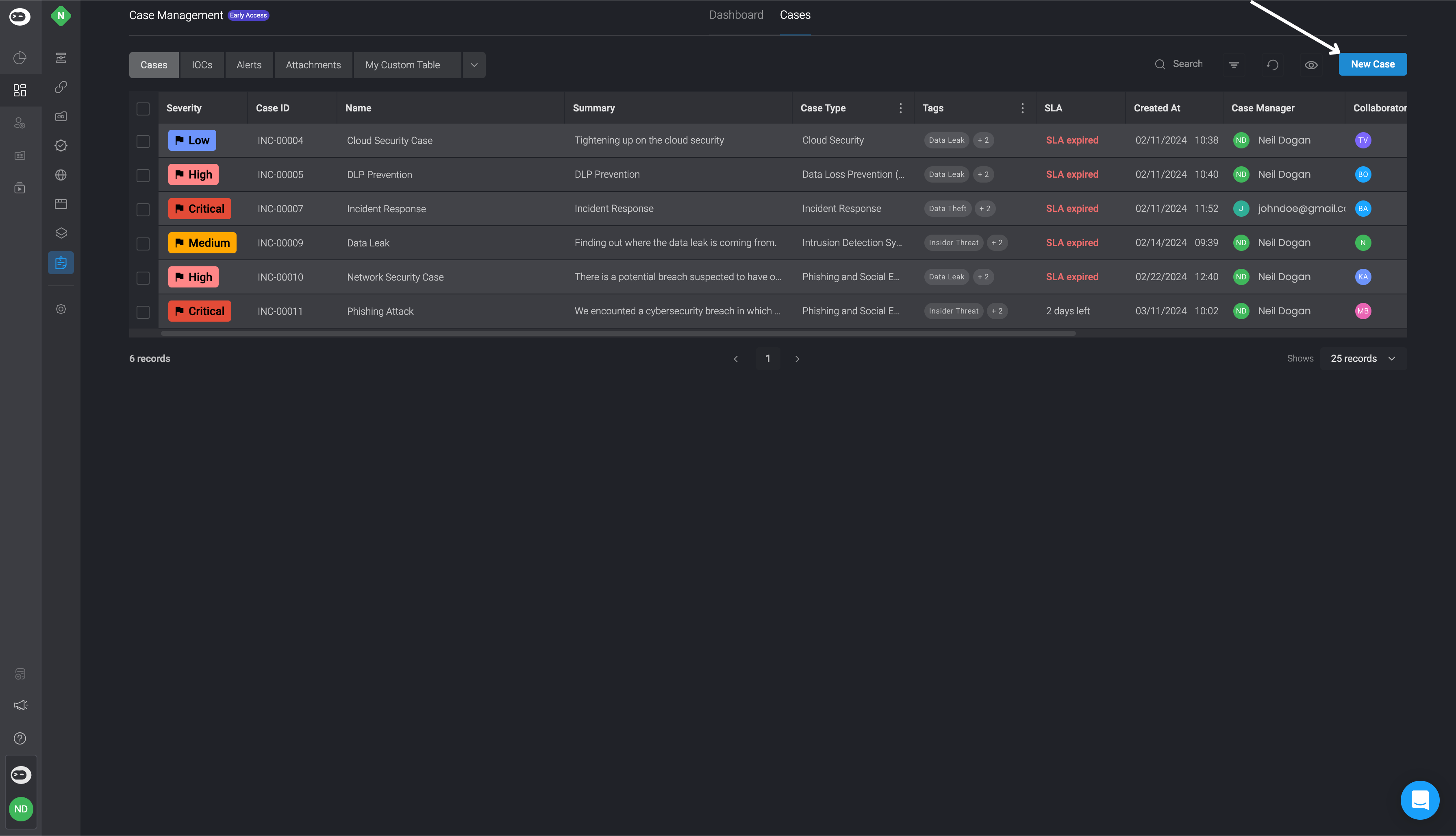
Task: Click page number 1
Action: pyautogui.click(x=768, y=359)
